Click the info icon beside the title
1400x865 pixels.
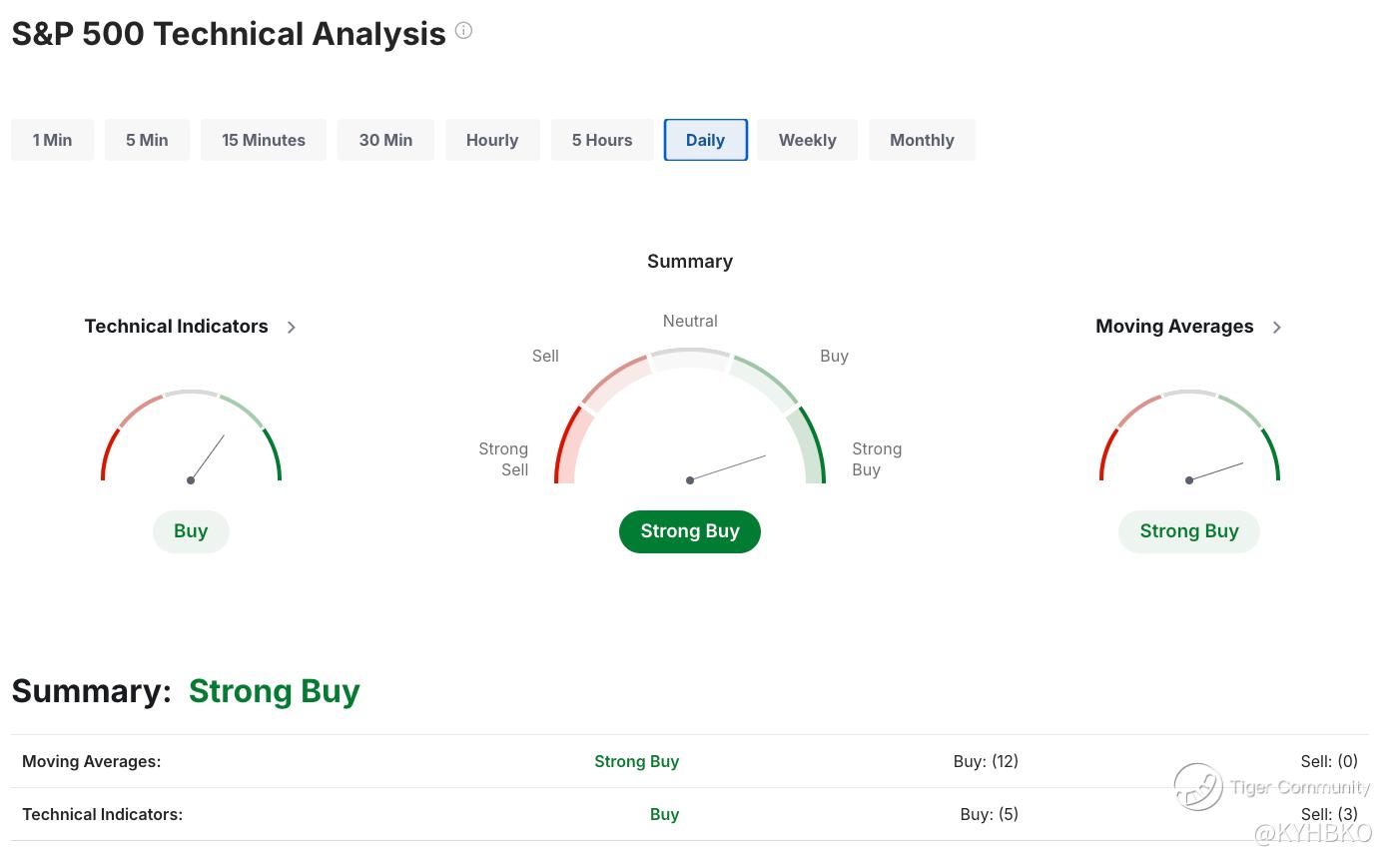click(x=463, y=31)
